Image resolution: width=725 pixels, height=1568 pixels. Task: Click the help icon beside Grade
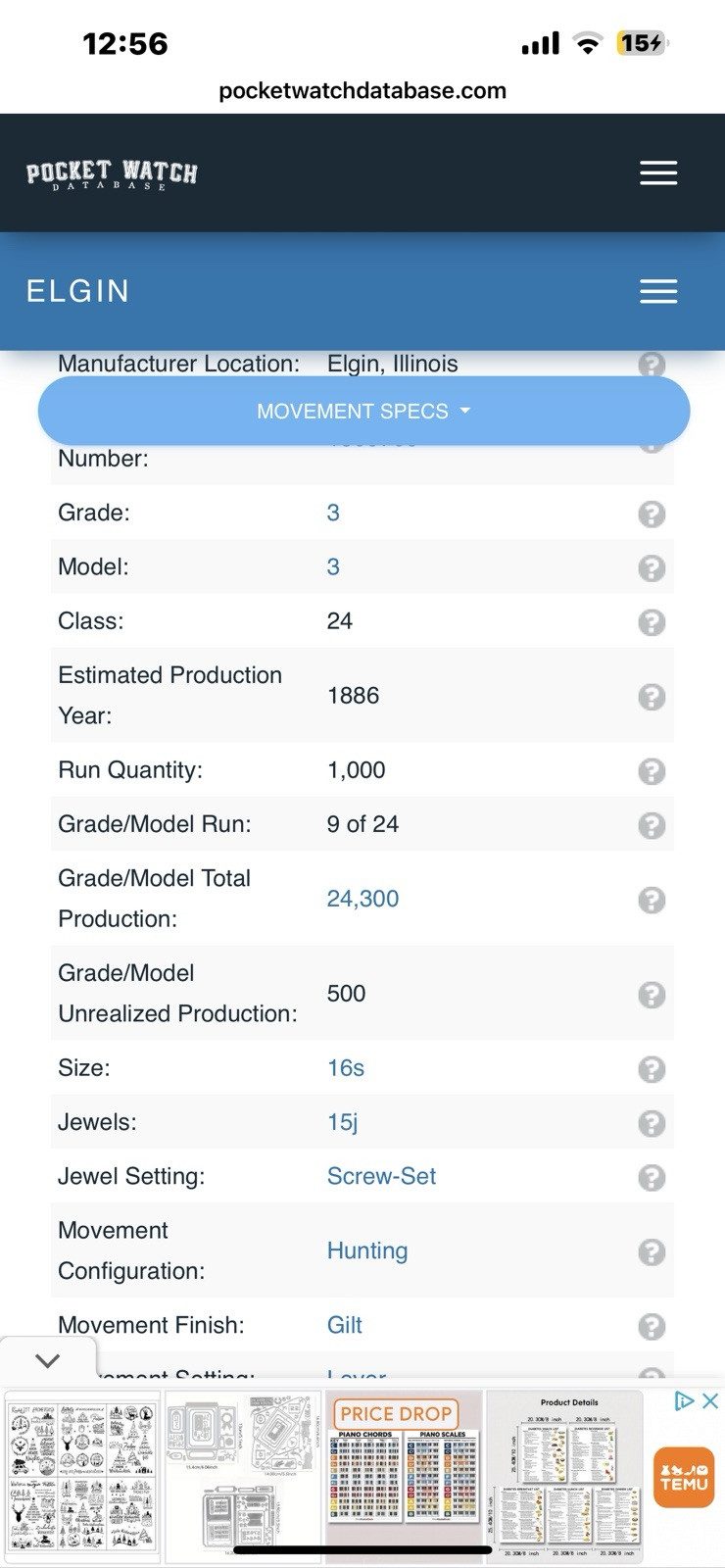652,514
